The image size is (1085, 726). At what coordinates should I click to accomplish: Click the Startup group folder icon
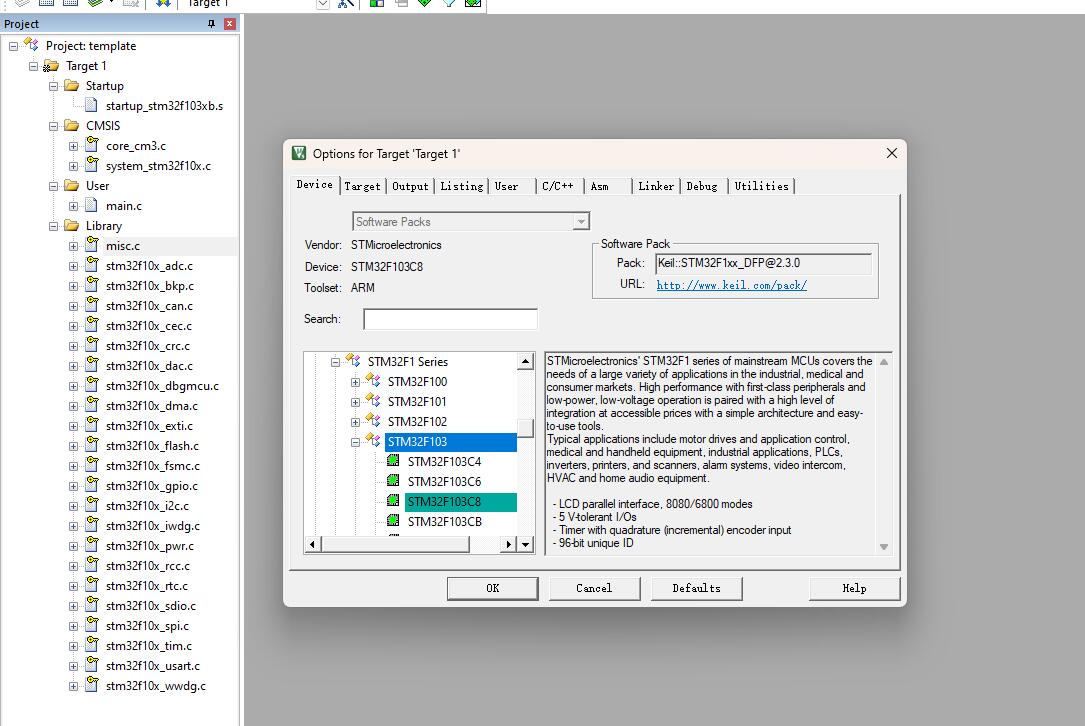pos(71,86)
